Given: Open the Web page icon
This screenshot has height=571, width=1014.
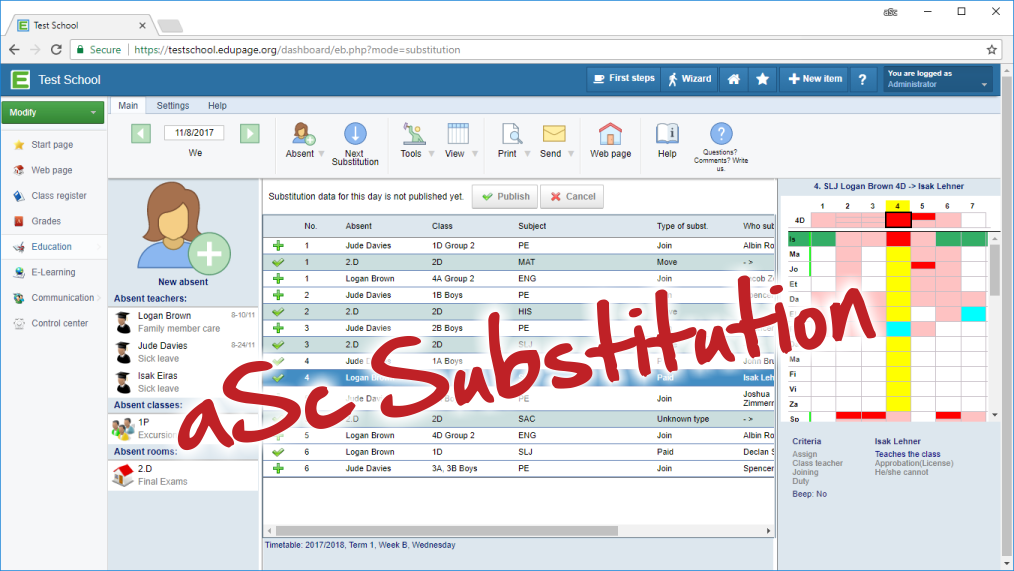Looking at the screenshot, I should pos(610,133).
